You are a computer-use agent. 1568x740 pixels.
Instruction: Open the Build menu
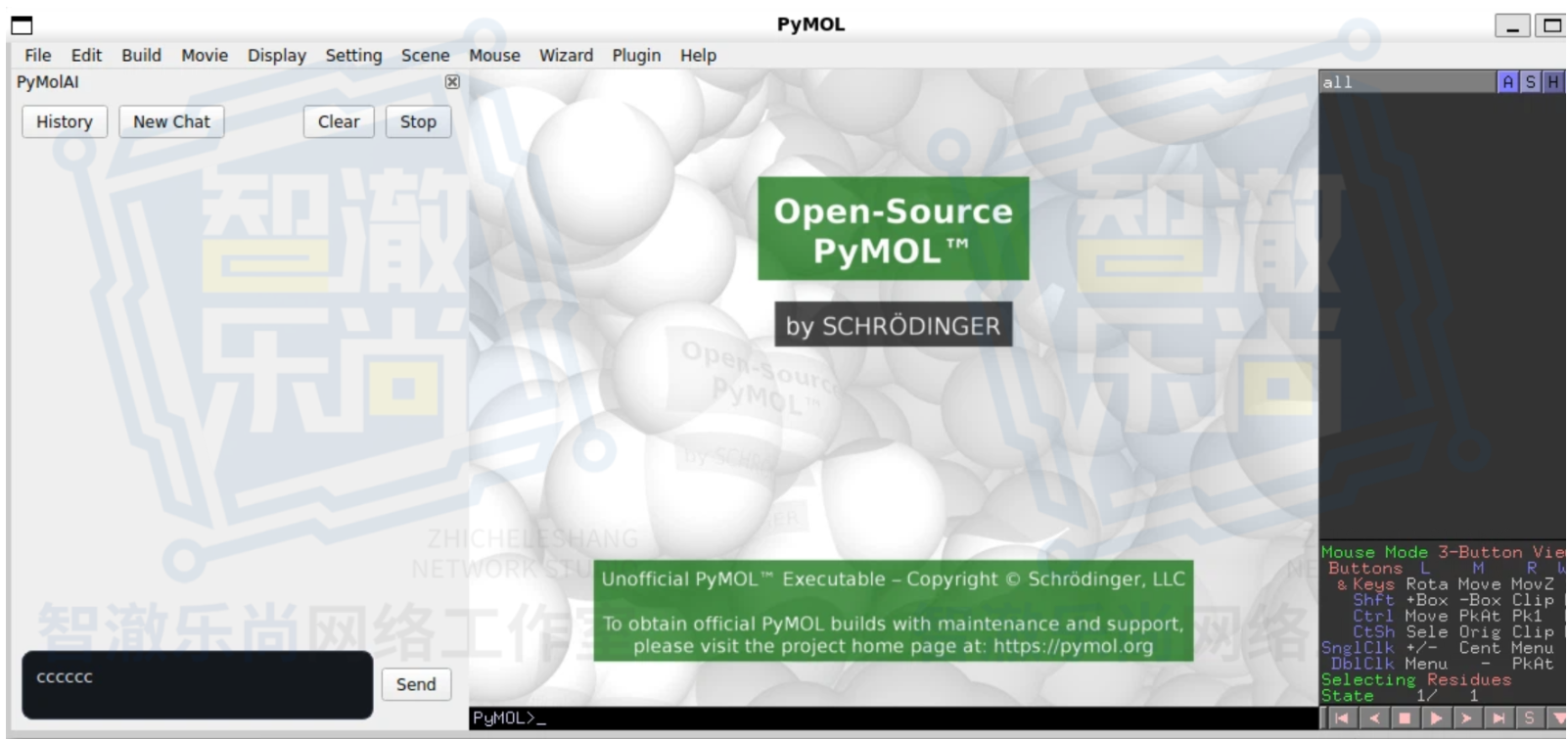[141, 56]
